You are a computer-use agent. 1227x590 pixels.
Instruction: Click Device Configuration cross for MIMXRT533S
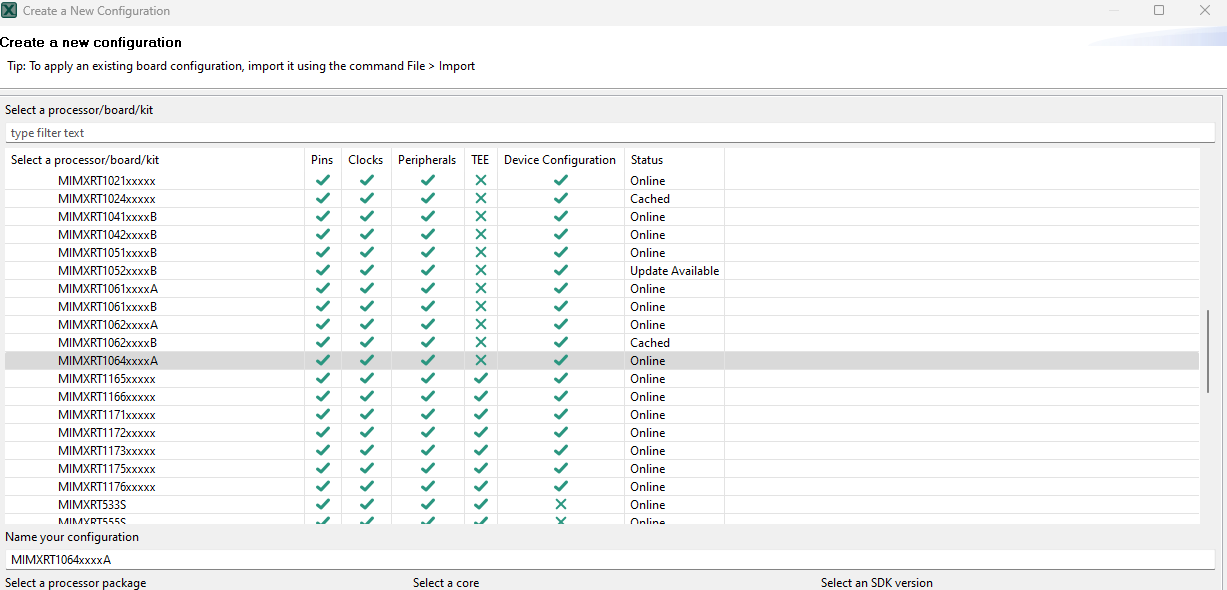tap(560, 505)
